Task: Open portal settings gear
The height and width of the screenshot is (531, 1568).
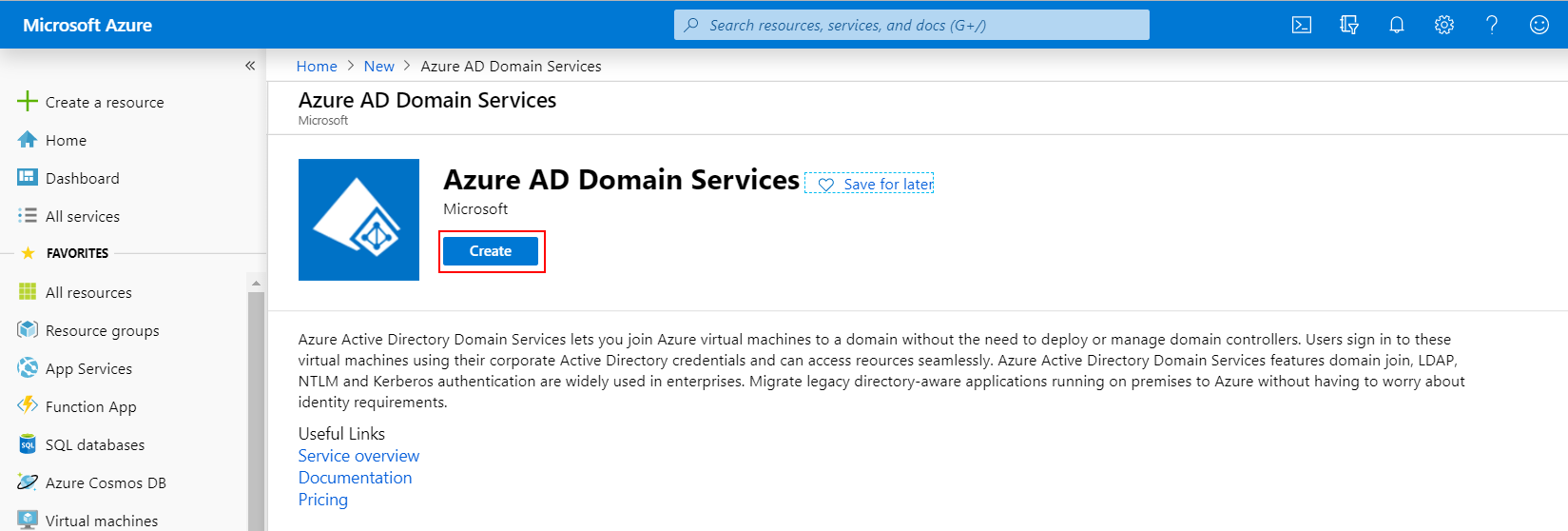Action: point(1444,25)
